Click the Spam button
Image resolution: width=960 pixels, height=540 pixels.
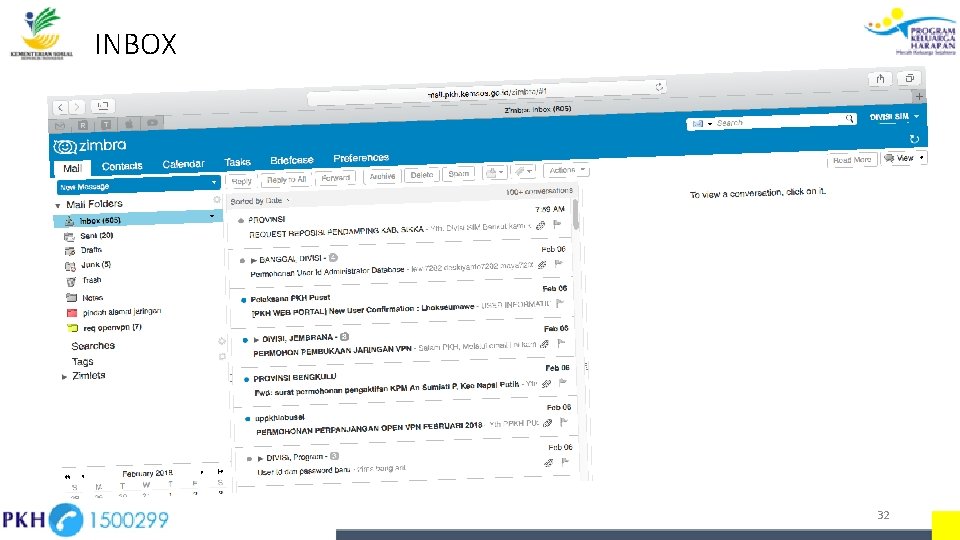(458, 174)
